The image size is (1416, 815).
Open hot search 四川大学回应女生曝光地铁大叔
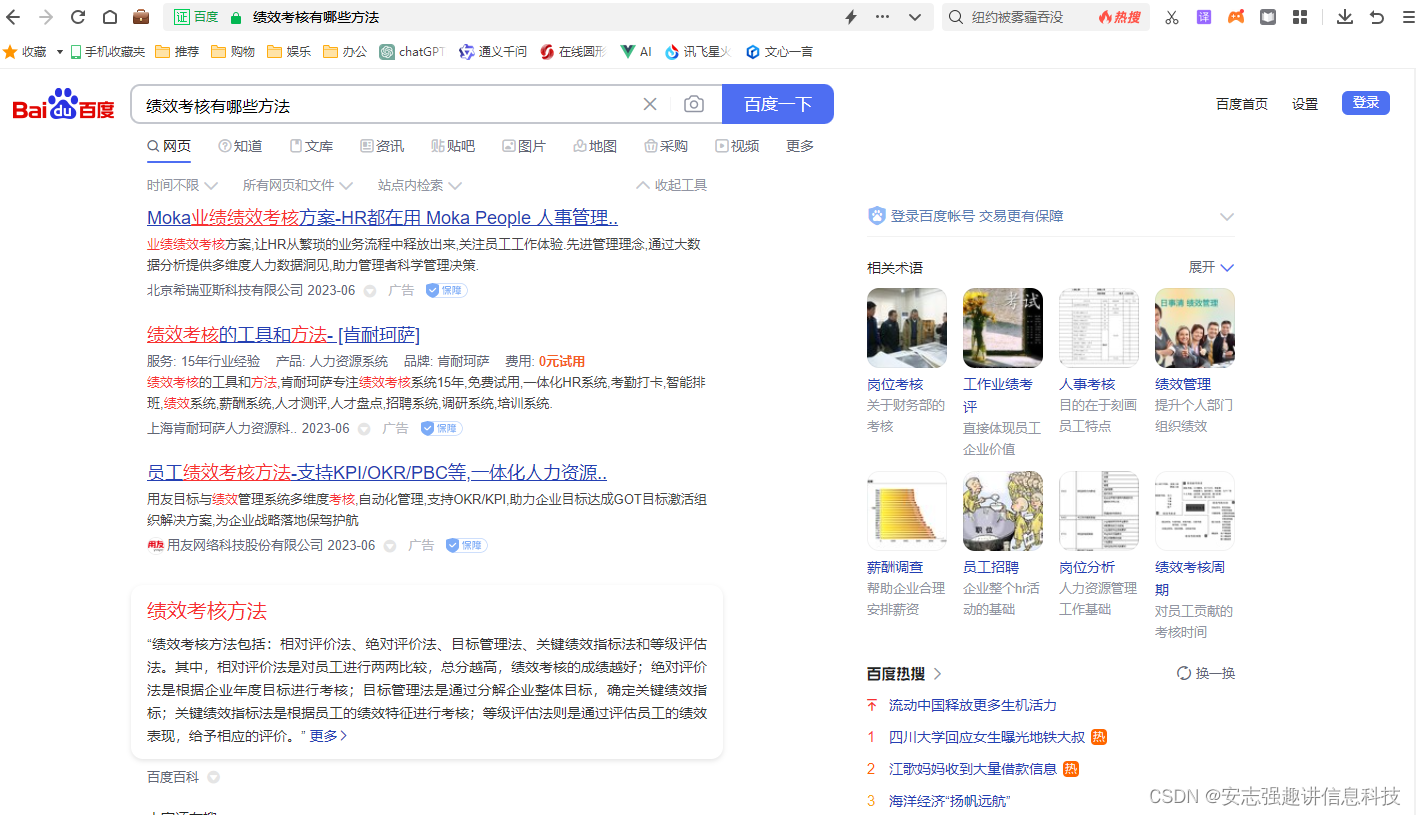coord(987,737)
